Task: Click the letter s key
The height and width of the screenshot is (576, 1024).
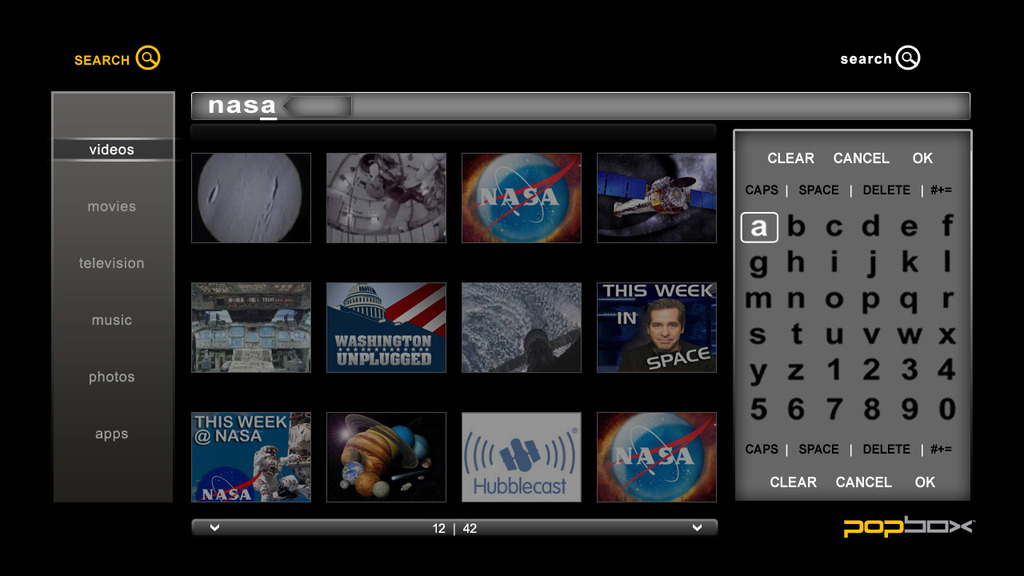Action: point(758,335)
